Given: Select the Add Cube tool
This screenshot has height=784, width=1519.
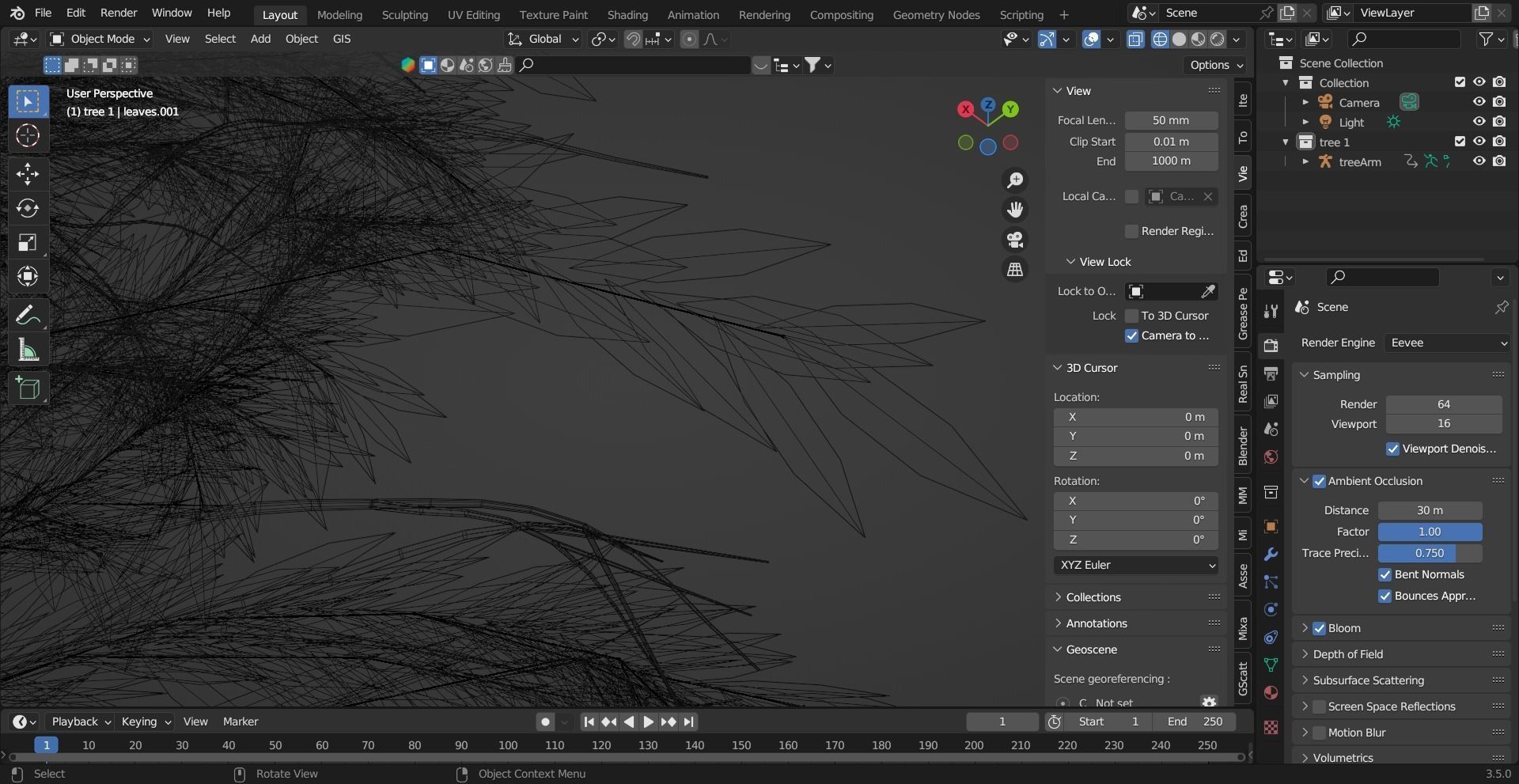Looking at the screenshot, I should 28,388.
